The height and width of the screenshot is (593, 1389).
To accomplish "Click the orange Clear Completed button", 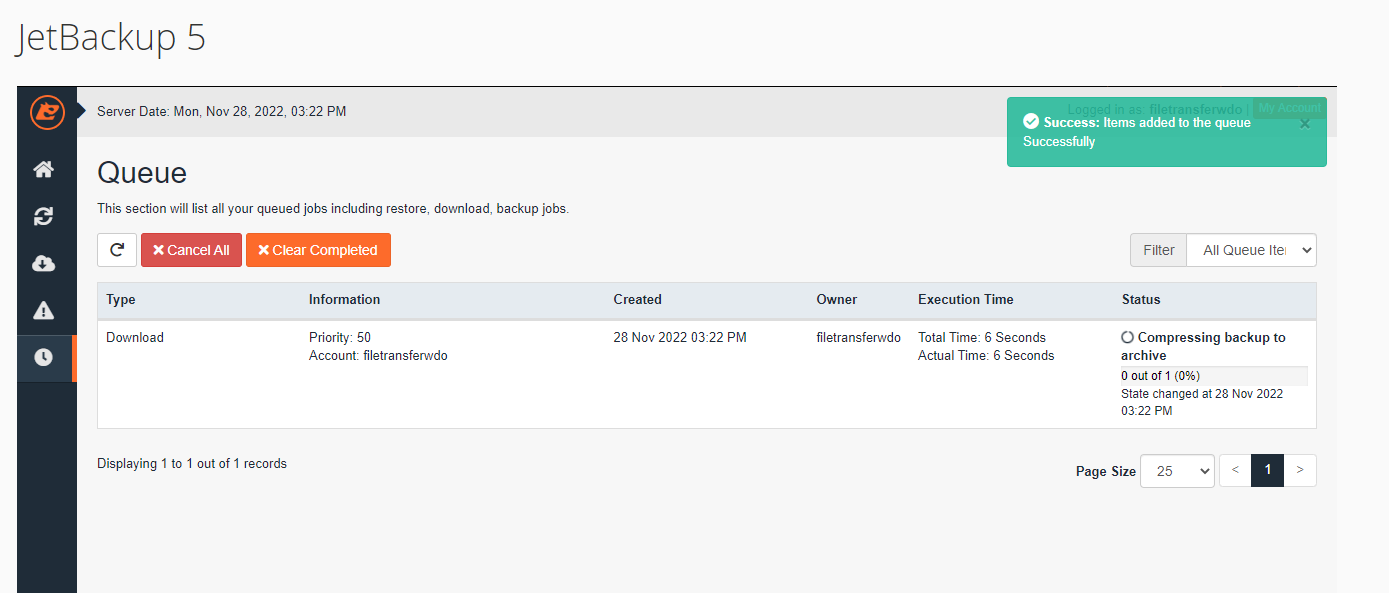I will coord(318,250).
